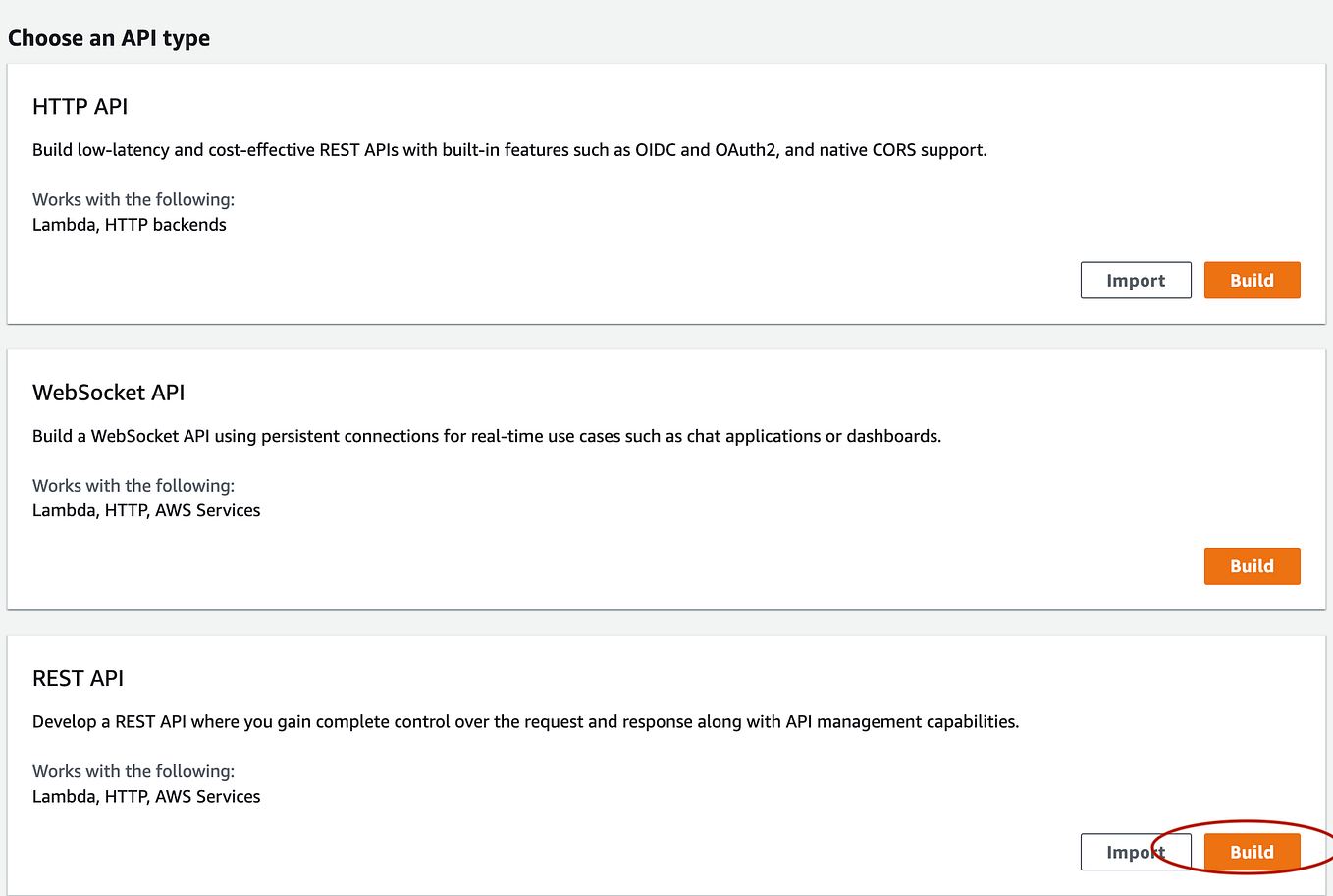Click 'Lambda, HTTP backends' under HTTP API
The width and height of the screenshot is (1333, 896).
pyautogui.click(x=129, y=224)
